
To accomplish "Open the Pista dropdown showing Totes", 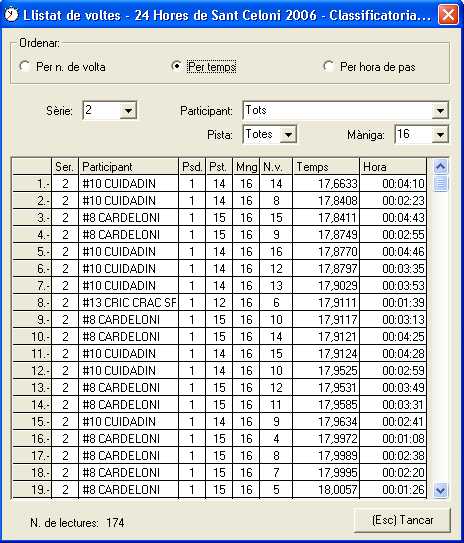I will [x=288, y=134].
